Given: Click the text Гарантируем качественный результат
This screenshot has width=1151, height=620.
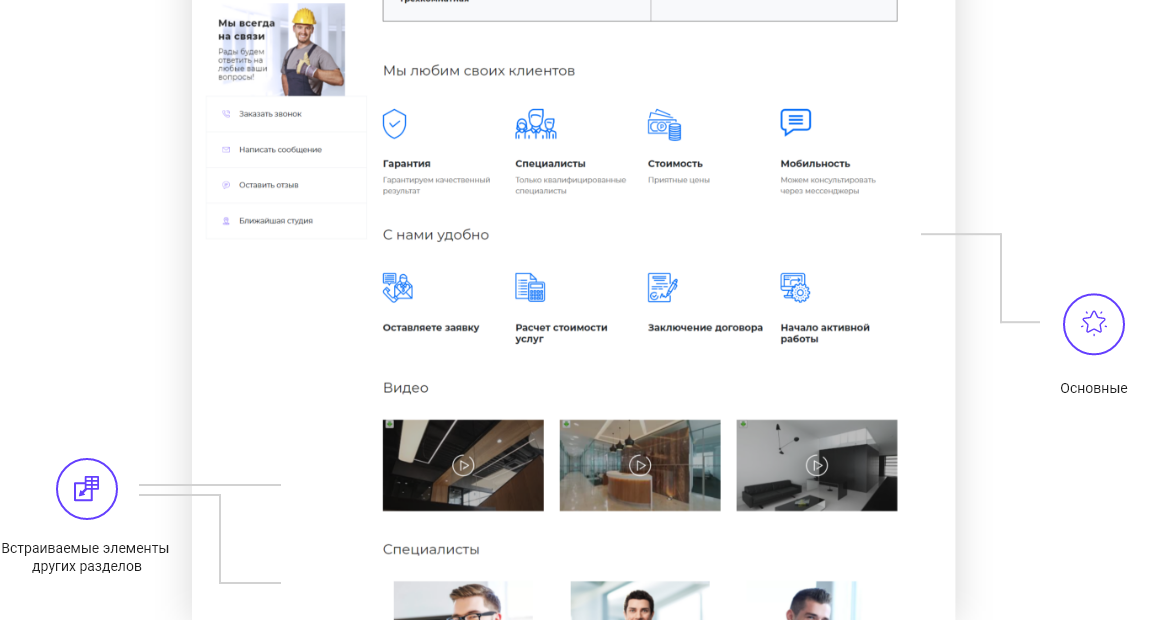Looking at the screenshot, I should click(437, 185).
